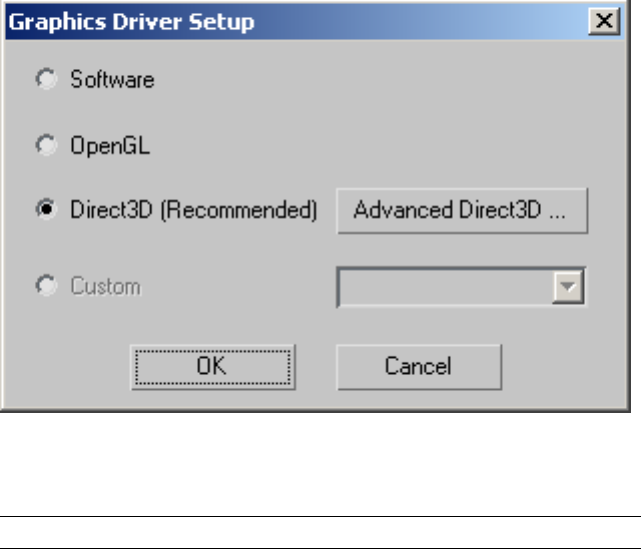Confirm driver choice with OK
Image resolution: width=641 pixels, height=549 pixels.
pyautogui.click(x=212, y=366)
